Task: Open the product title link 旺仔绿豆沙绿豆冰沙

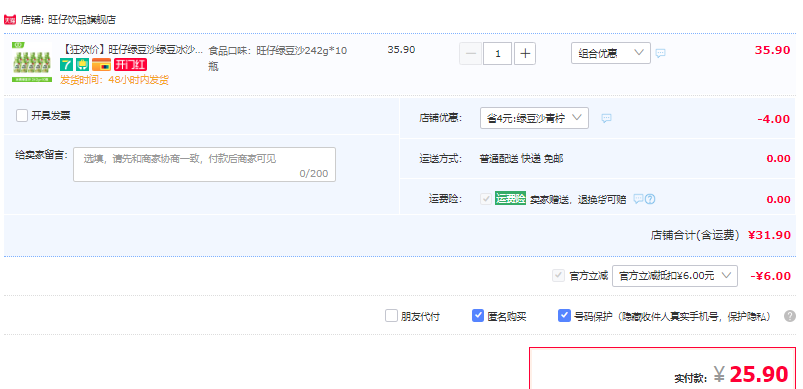Action: click(x=132, y=50)
